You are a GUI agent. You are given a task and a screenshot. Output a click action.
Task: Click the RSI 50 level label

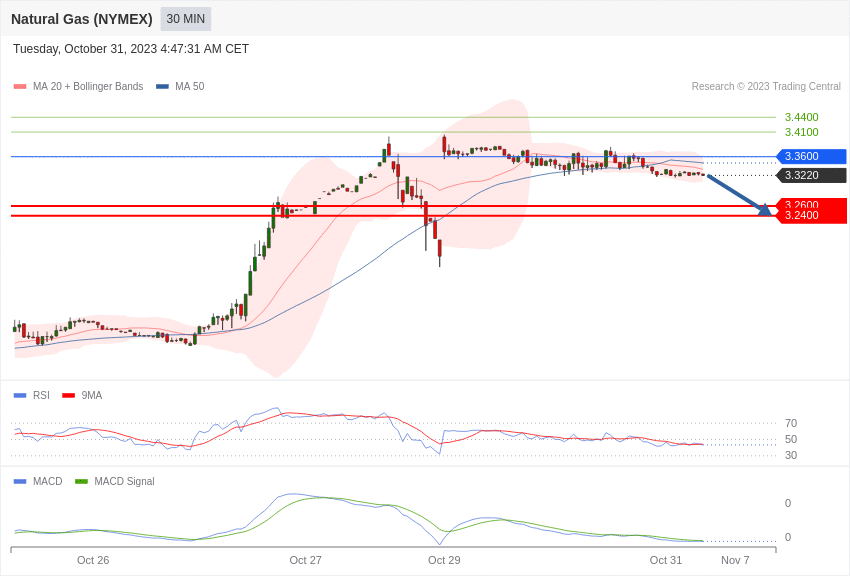coord(791,439)
